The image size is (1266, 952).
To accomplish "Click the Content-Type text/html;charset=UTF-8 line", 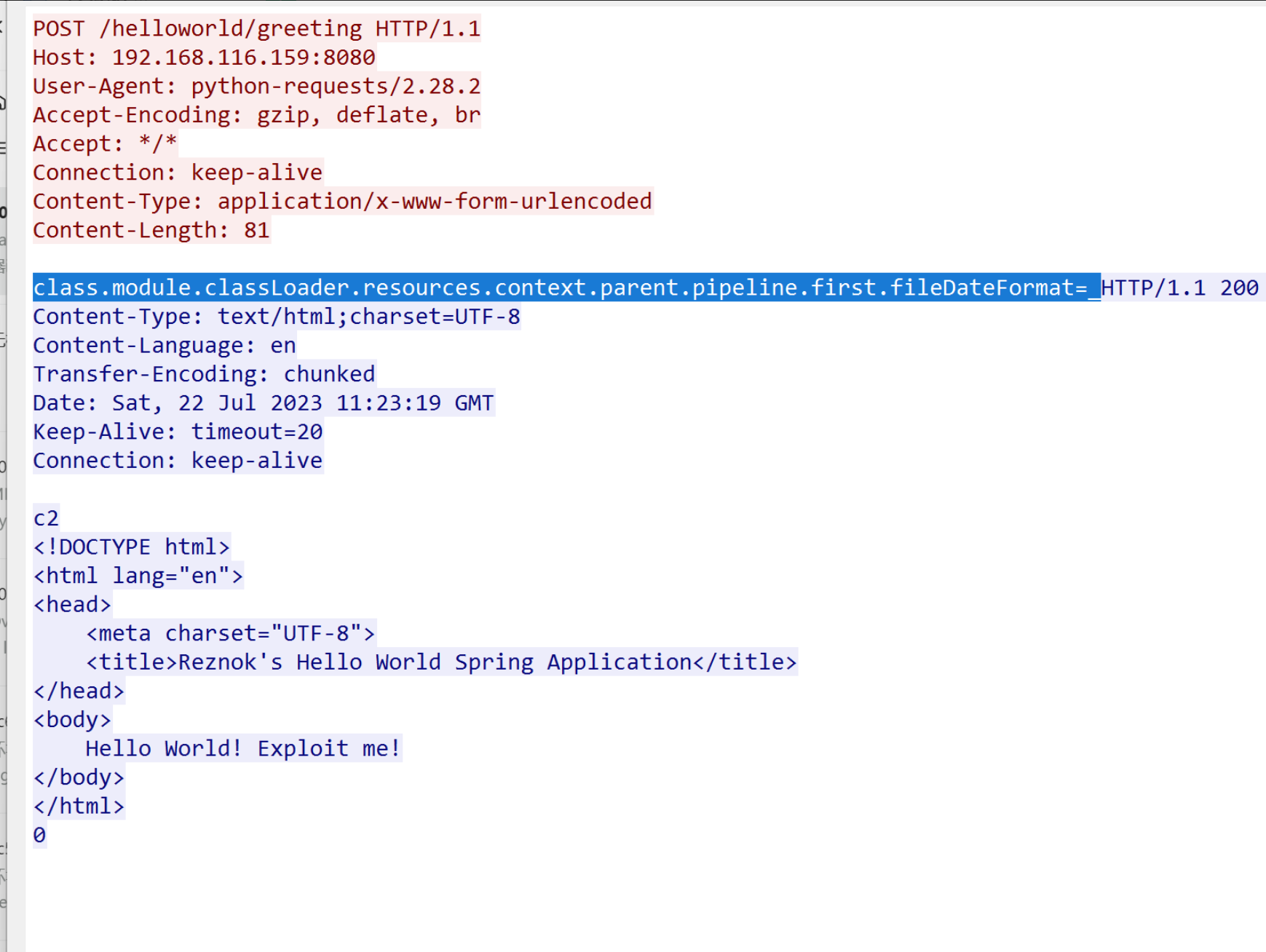I will [x=277, y=317].
